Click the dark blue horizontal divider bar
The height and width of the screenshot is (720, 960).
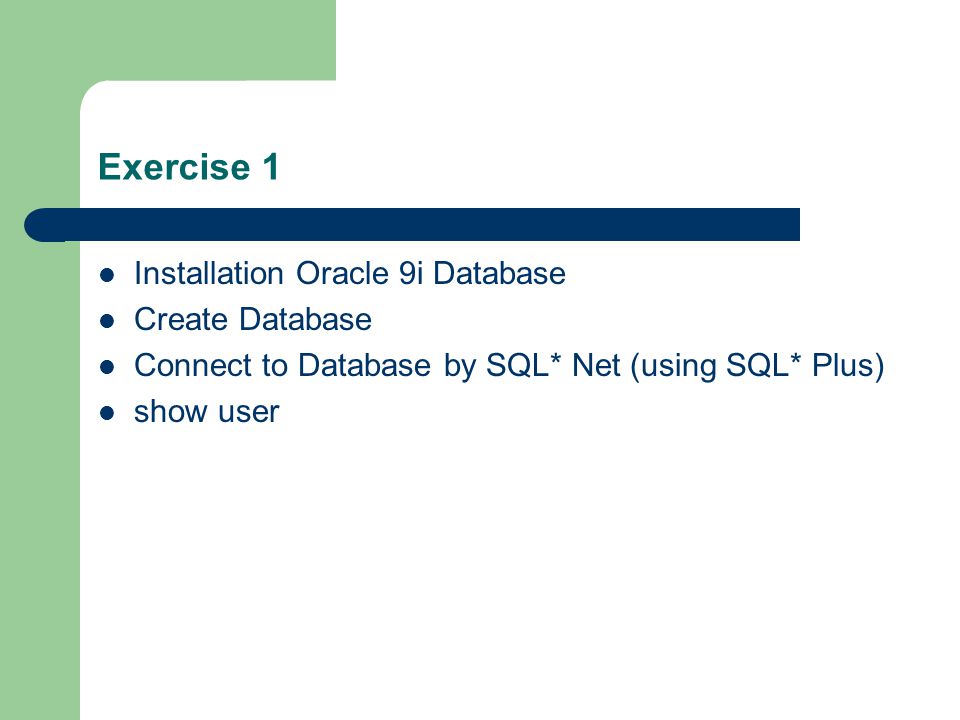[412, 225]
